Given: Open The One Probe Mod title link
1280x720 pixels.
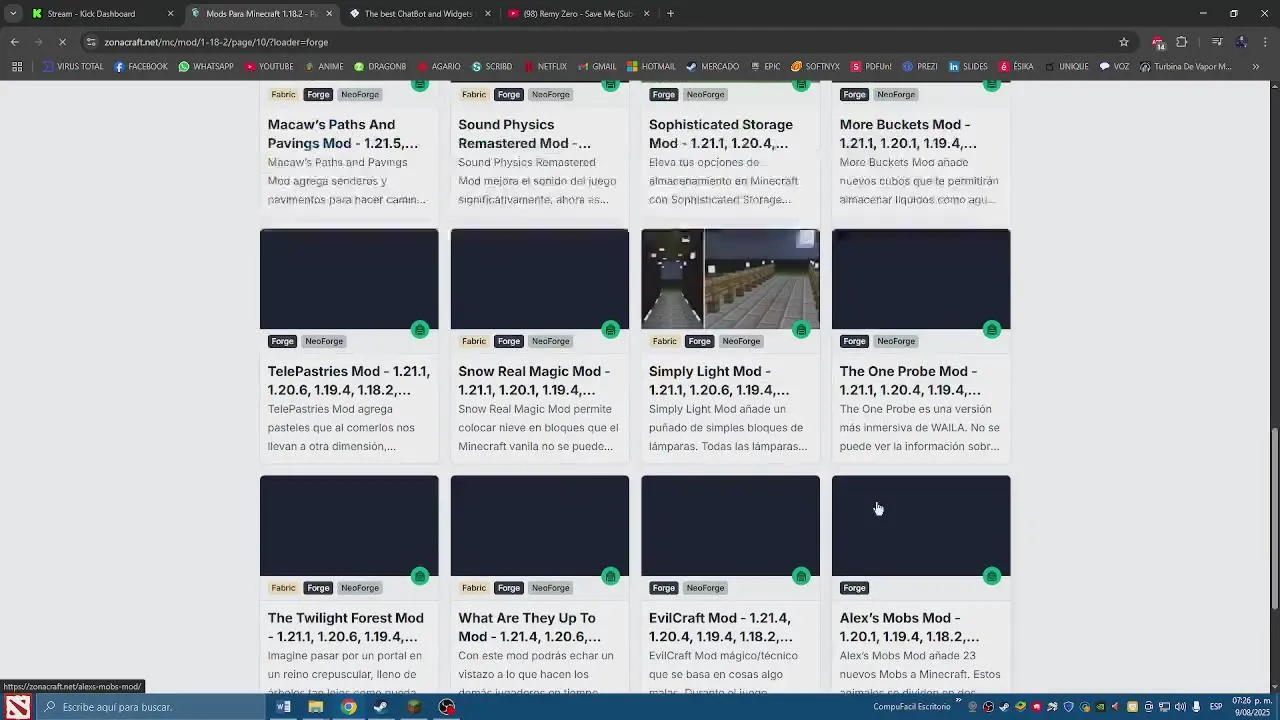Looking at the screenshot, I should [909, 380].
